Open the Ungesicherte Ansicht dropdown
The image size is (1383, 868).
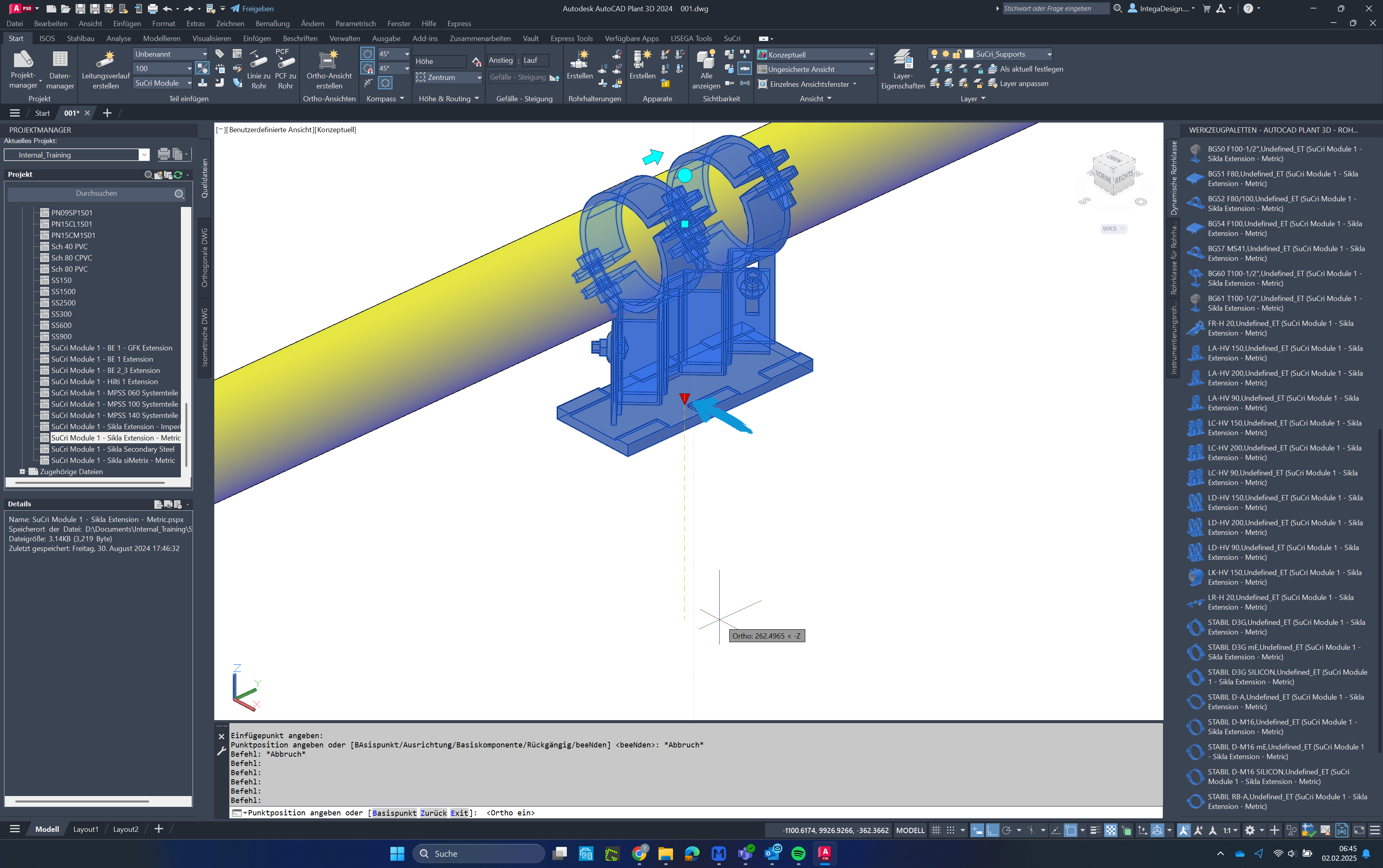tap(816, 69)
